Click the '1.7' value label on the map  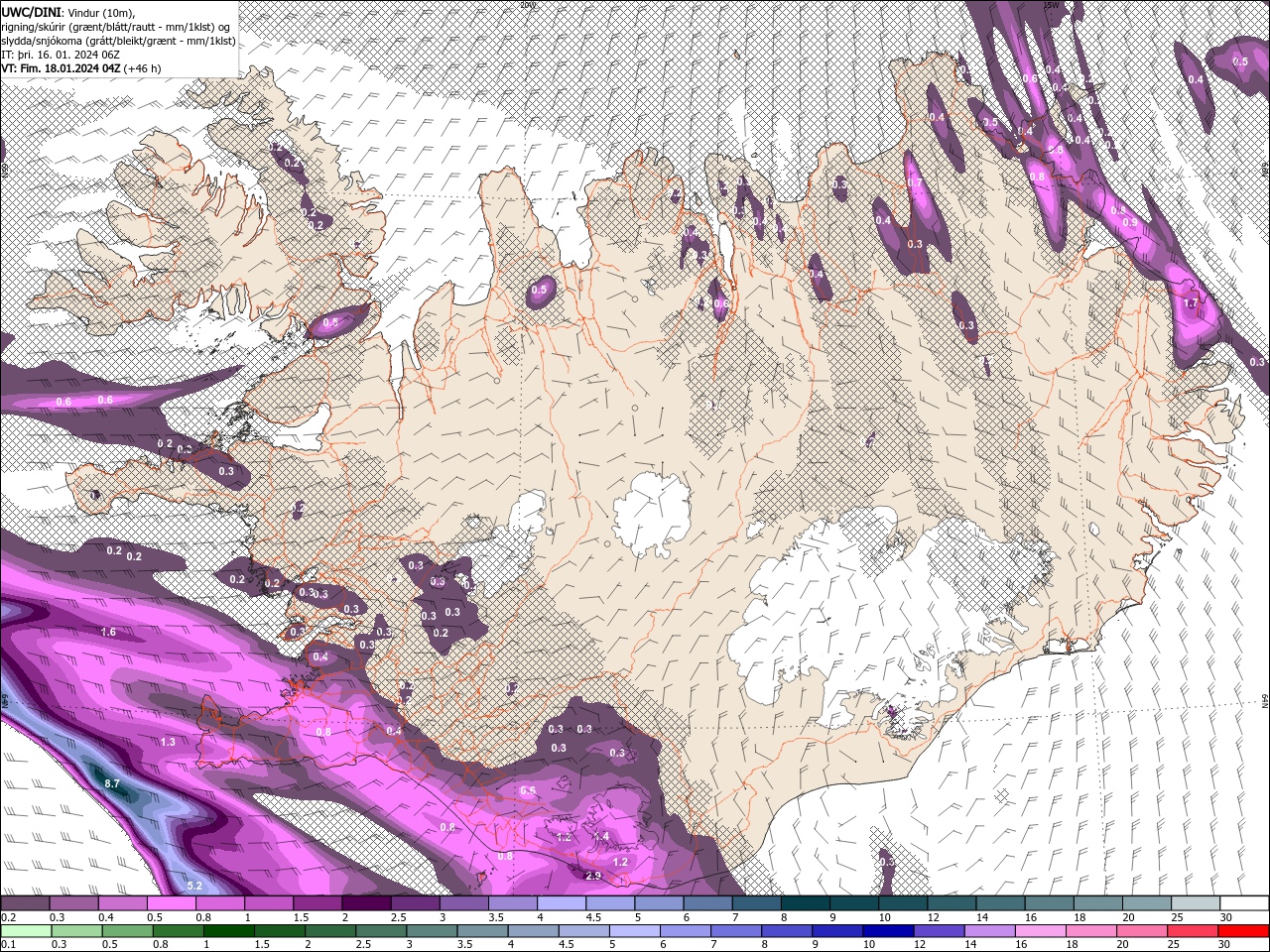1192,301
